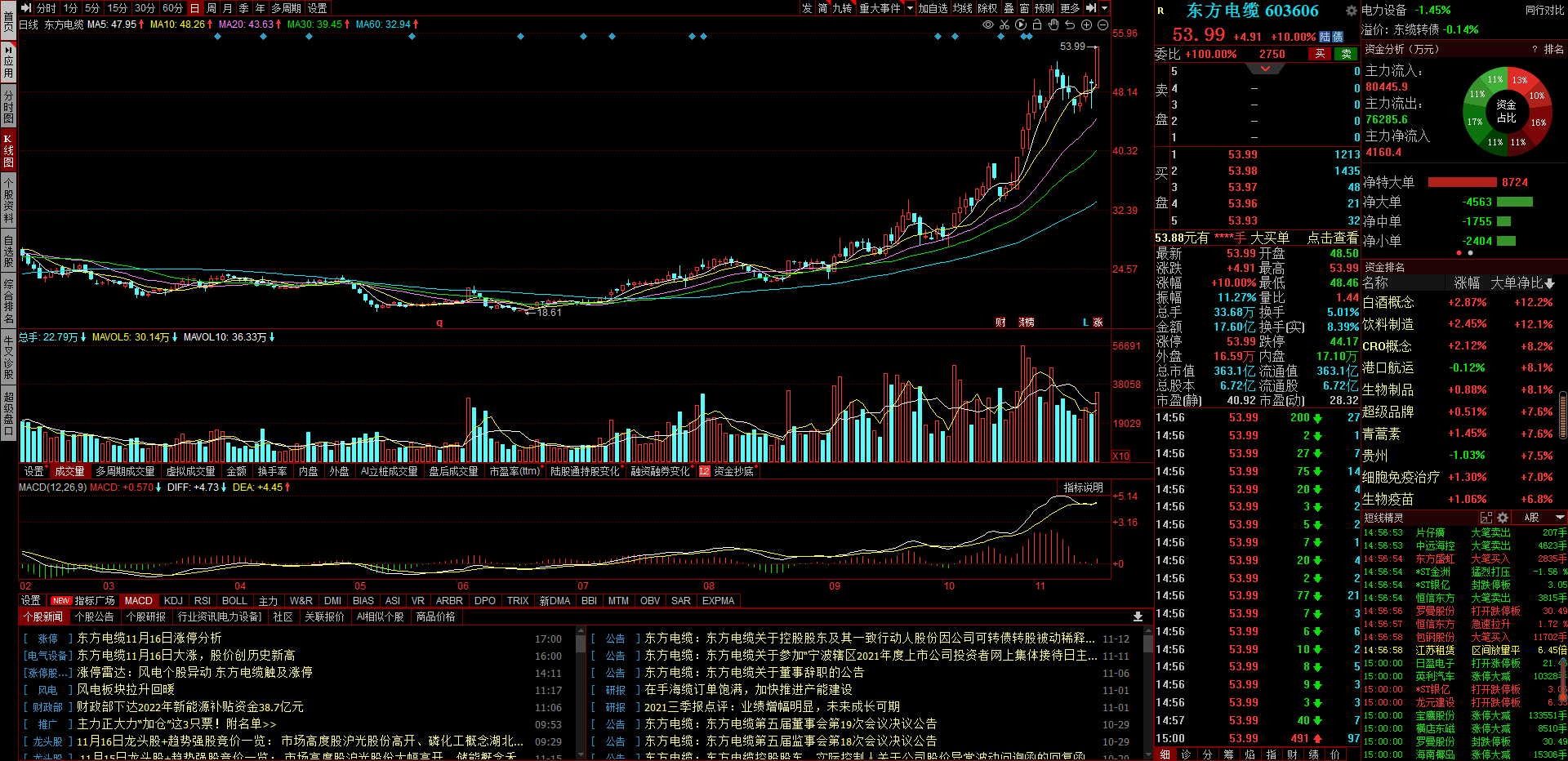Viewport: 1568px width, 761px height.
Task: Select the BOLL indicator tab
Action: pos(234,600)
